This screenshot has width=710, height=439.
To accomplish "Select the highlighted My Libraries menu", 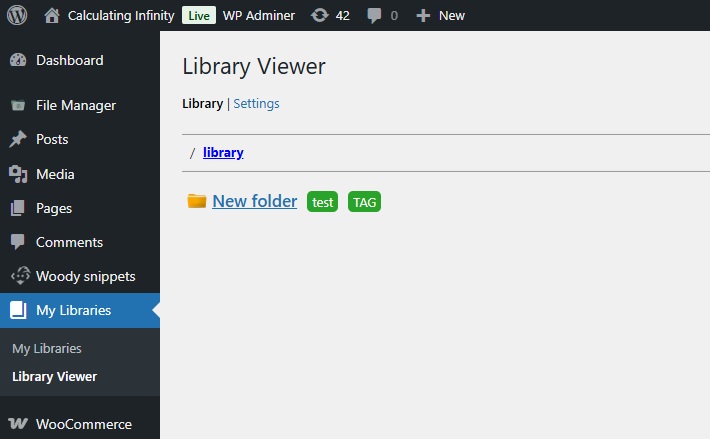I will click(80, 310).
